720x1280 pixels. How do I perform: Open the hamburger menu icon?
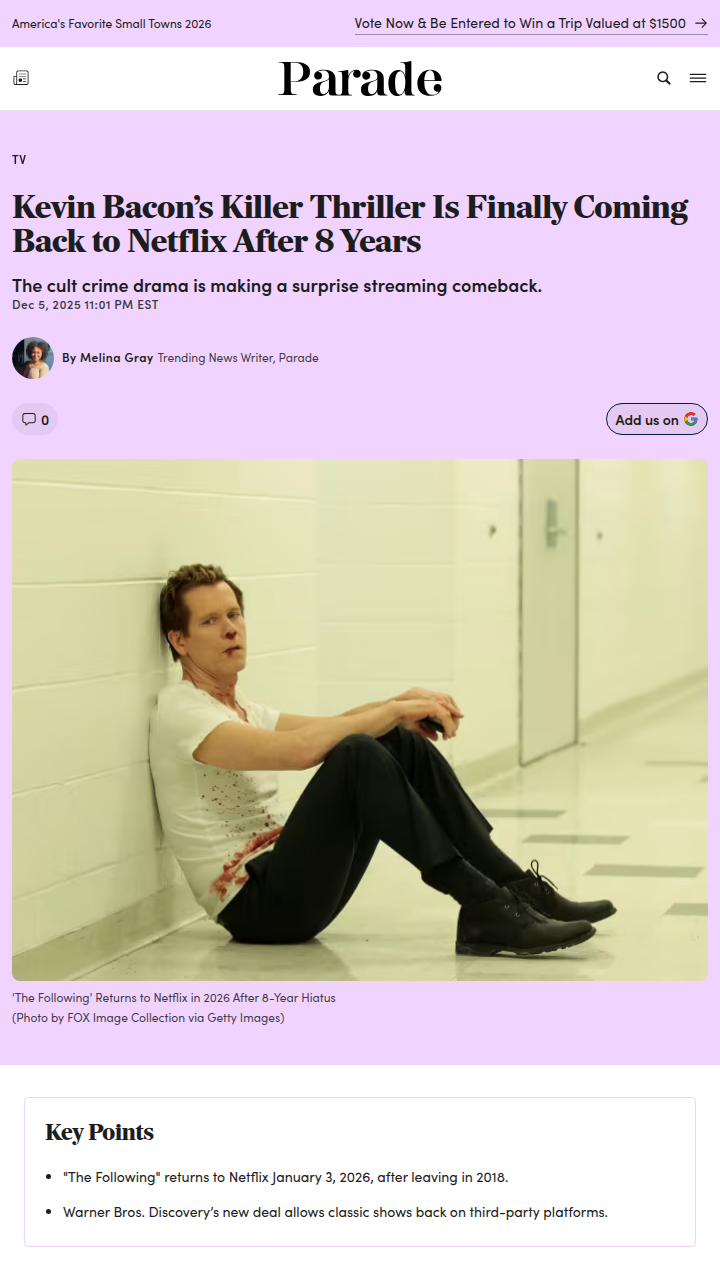point(698,78)
